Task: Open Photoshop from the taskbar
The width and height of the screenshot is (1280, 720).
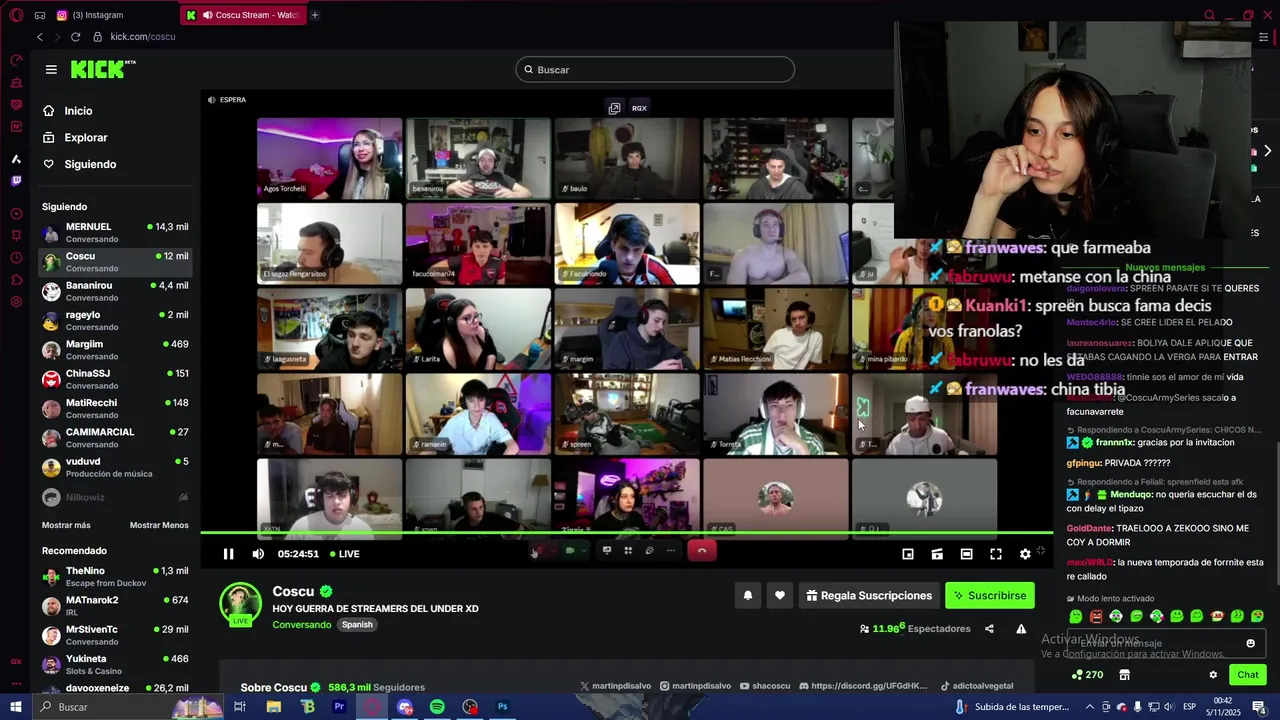Action: point(503,707)
